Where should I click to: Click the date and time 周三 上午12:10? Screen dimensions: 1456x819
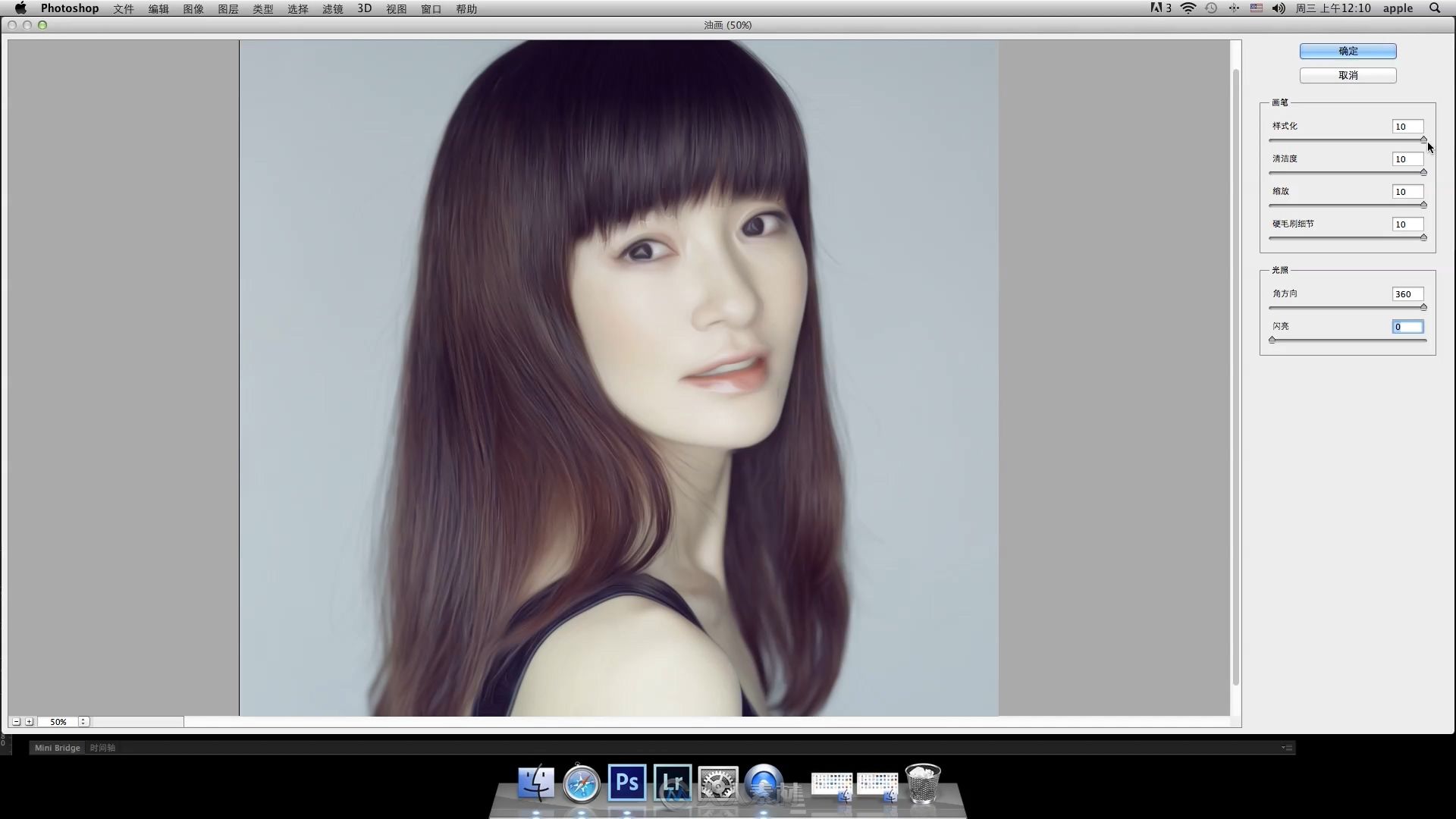click(x=1333, y=8)
